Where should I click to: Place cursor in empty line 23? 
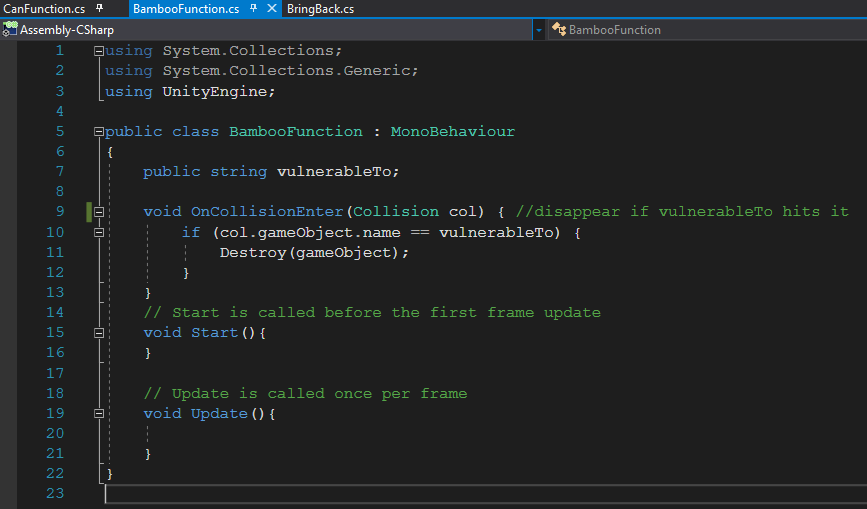(x=485, y=494)
